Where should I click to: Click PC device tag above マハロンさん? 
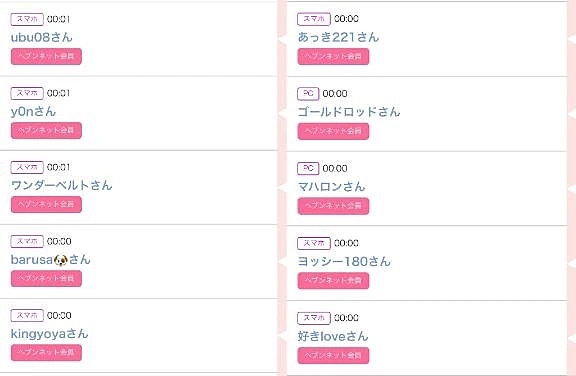308,169
